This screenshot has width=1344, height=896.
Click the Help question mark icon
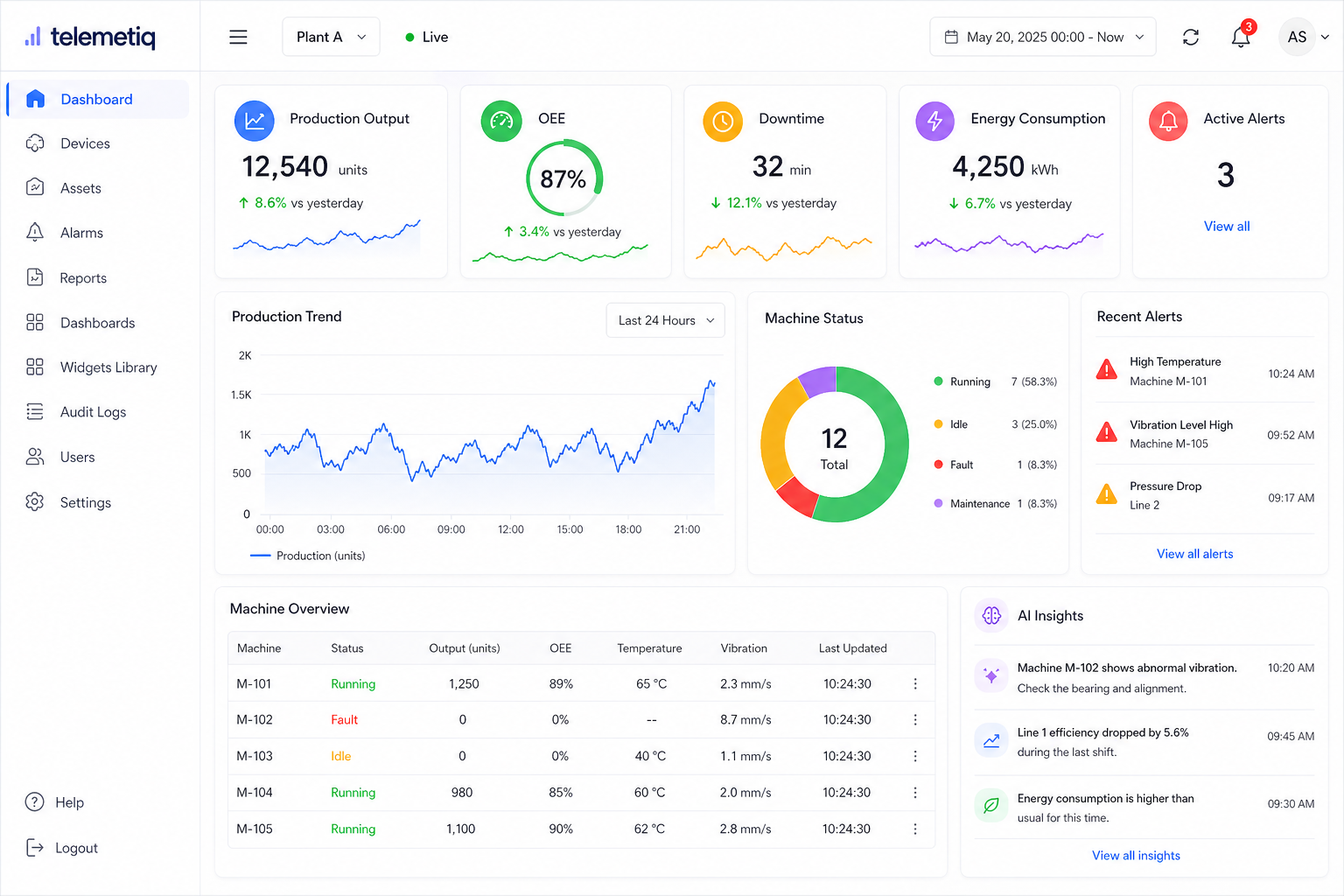[x=34, y=801]
